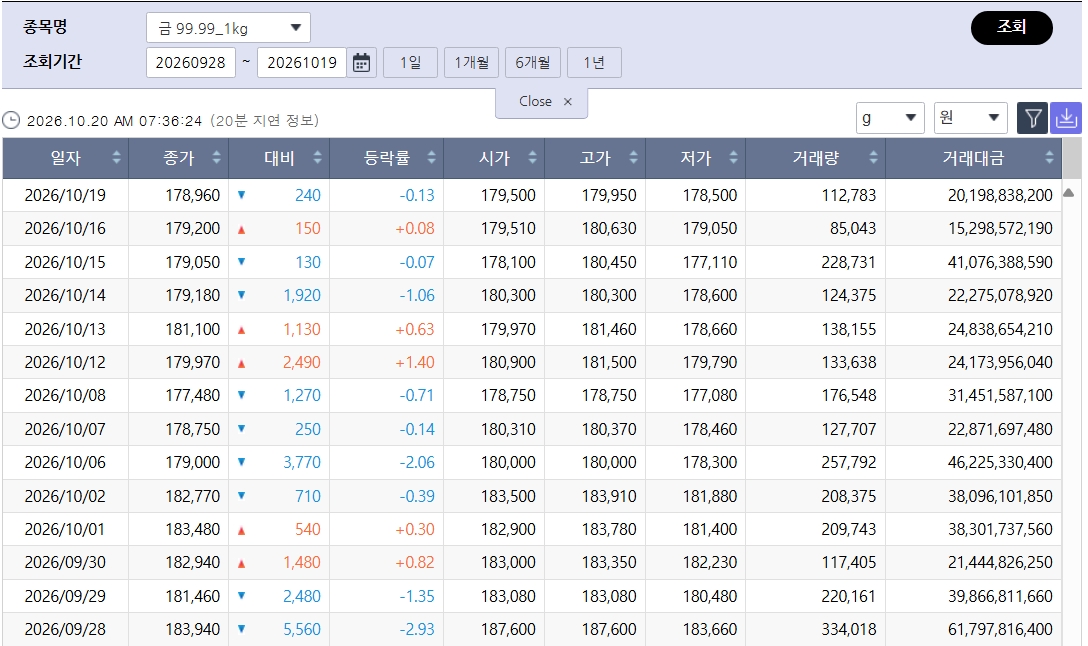Select the 1일 period button
The height and width of the screenshot is (646, 1088).
coord(410,62)
